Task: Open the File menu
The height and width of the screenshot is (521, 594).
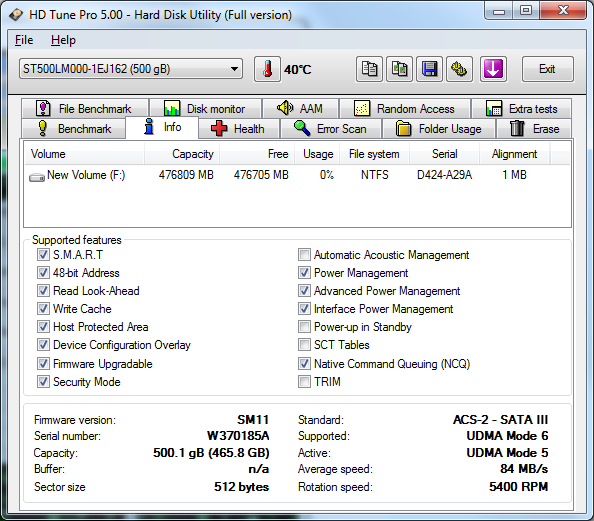Action: 24,40
